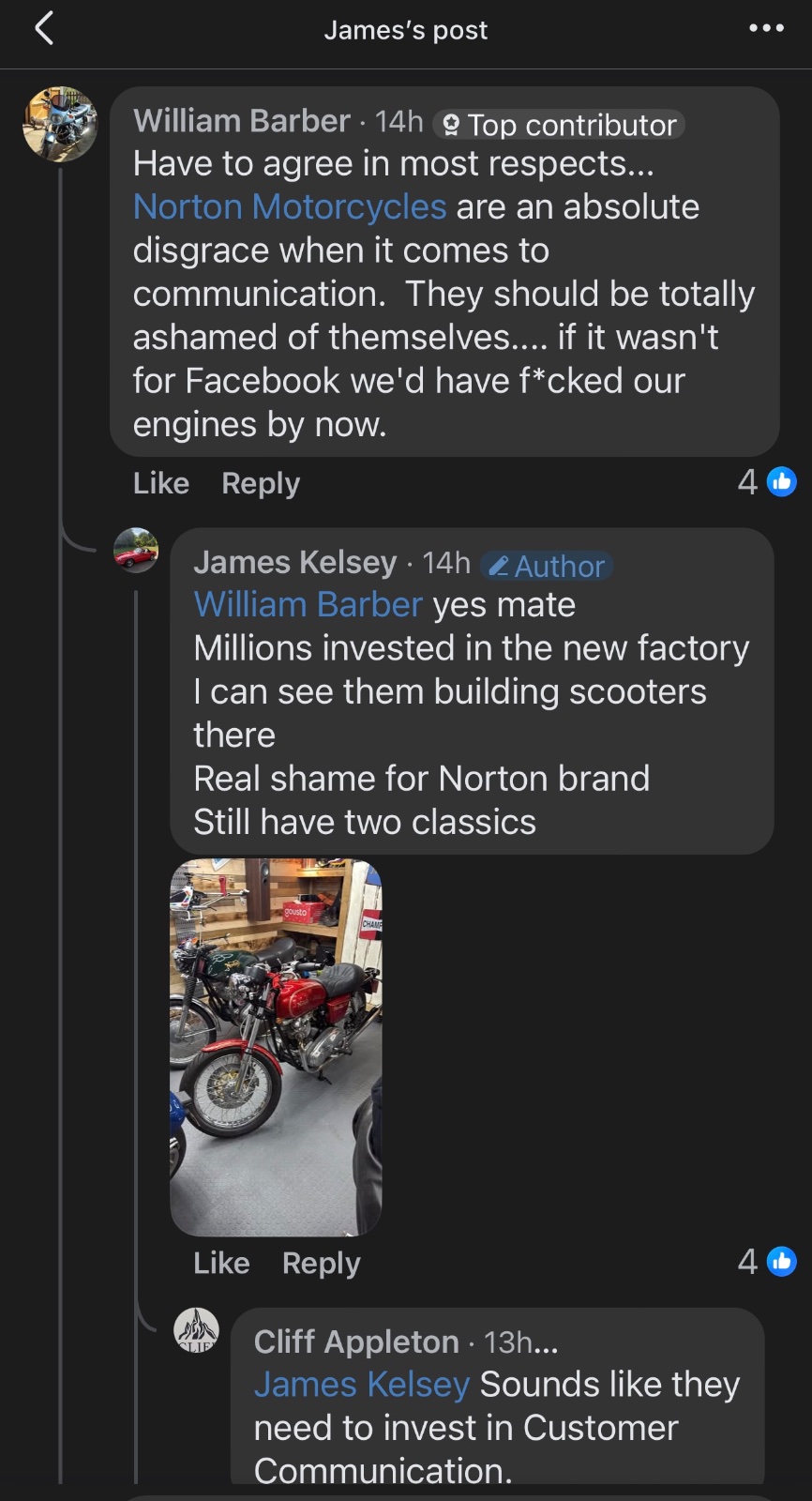This screenshot has width=812, height=1501.
Task: Open Cliff Appleton's avatar
Action: [x=197, y=1330]
